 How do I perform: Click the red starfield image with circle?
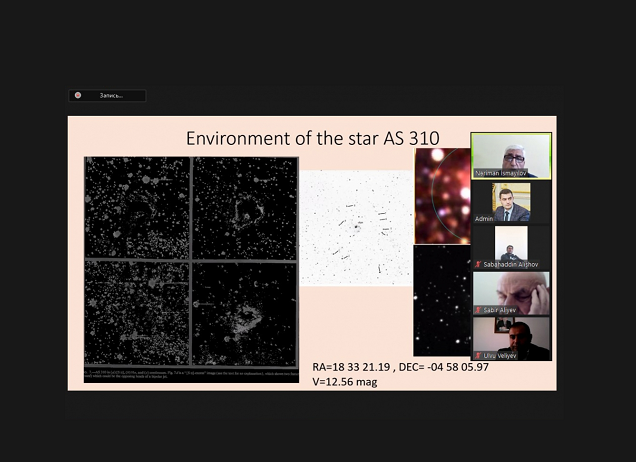[441, 195]
